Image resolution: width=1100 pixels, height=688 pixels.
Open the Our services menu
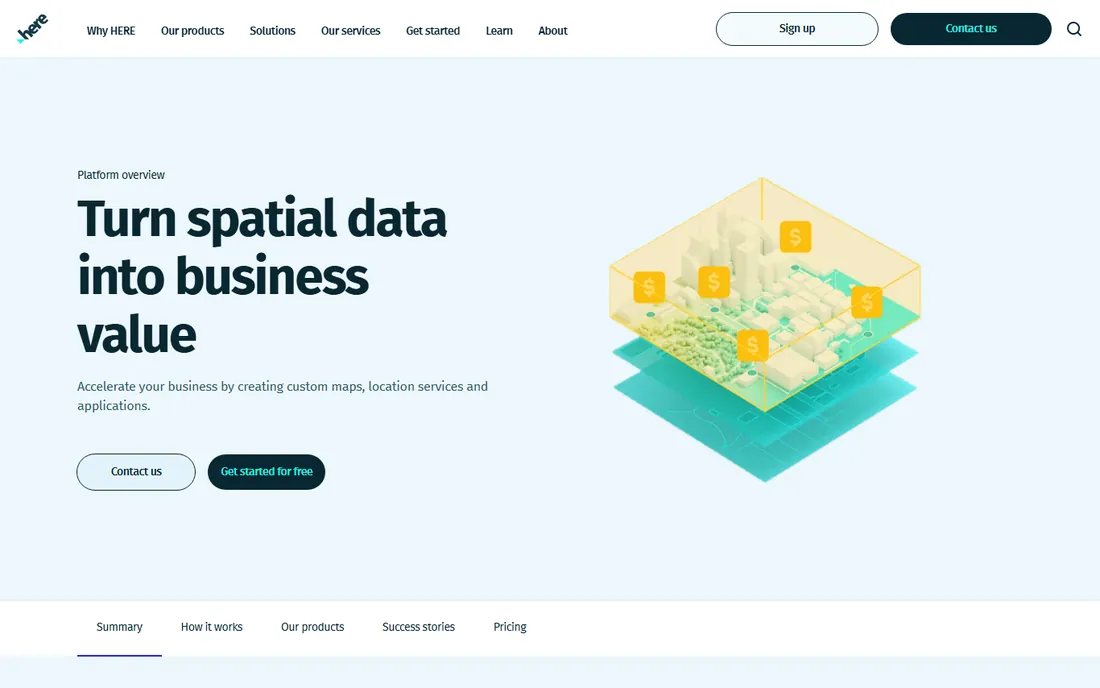pyautogui.click(x=351, y=31)
